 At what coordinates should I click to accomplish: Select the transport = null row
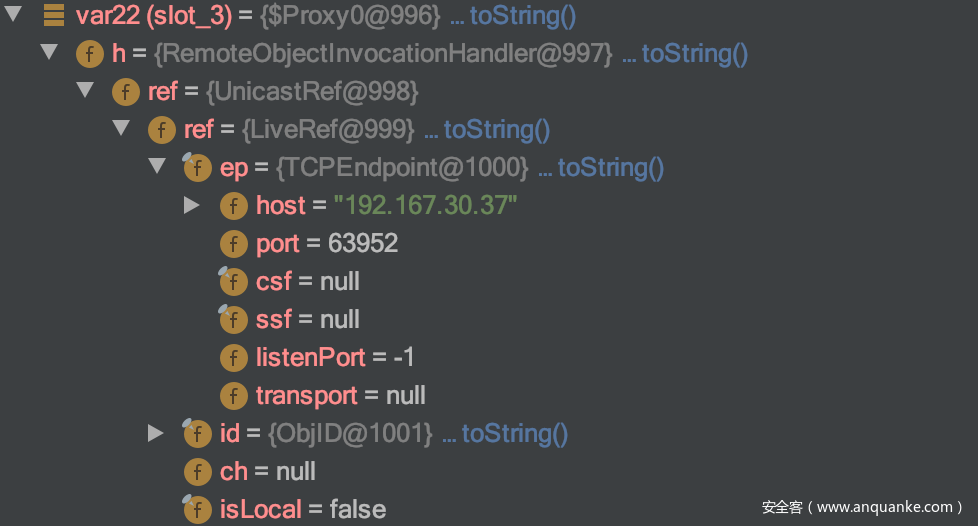(x=340, y=396)
